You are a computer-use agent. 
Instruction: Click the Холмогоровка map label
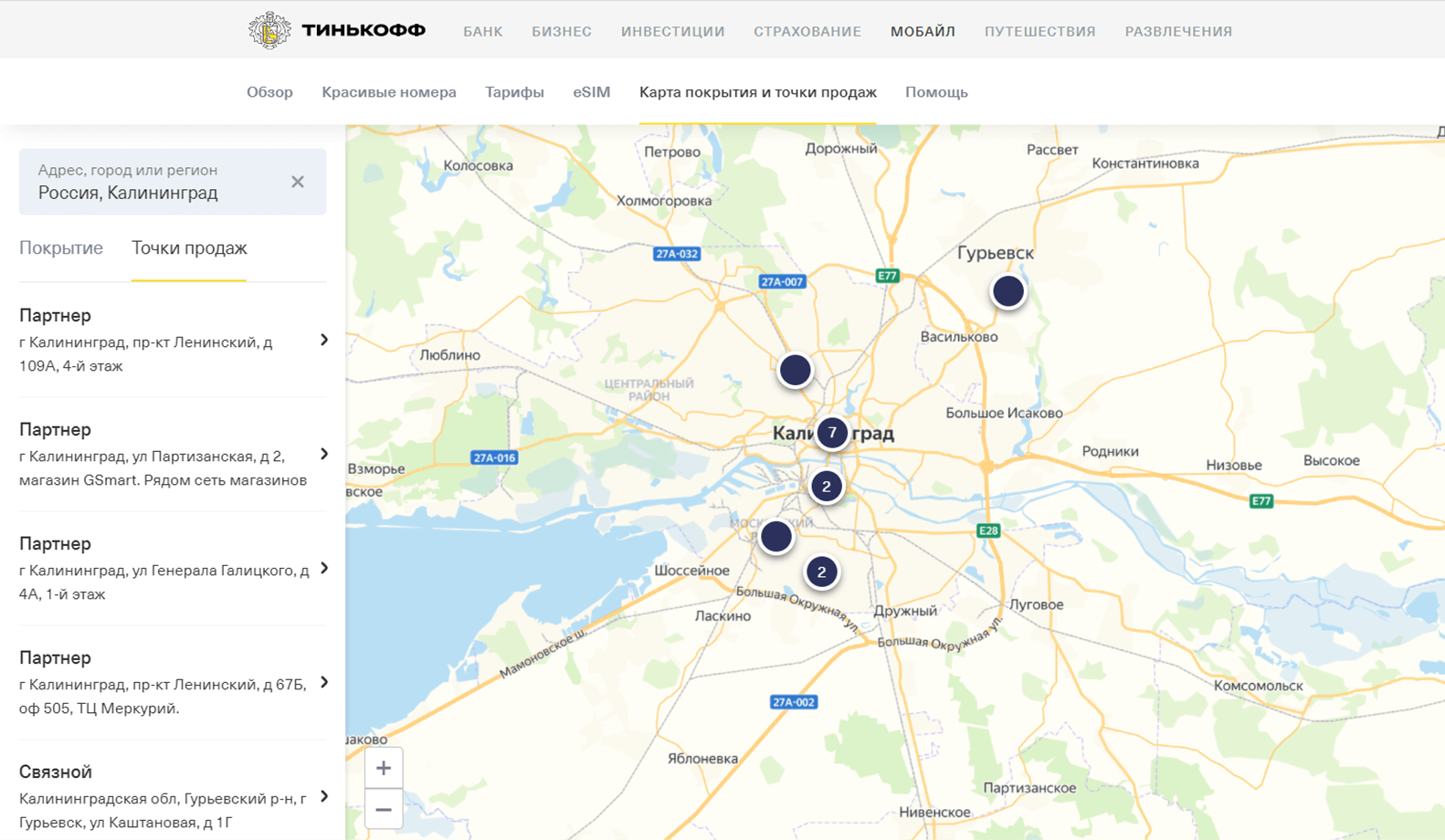tap(664, 201)
